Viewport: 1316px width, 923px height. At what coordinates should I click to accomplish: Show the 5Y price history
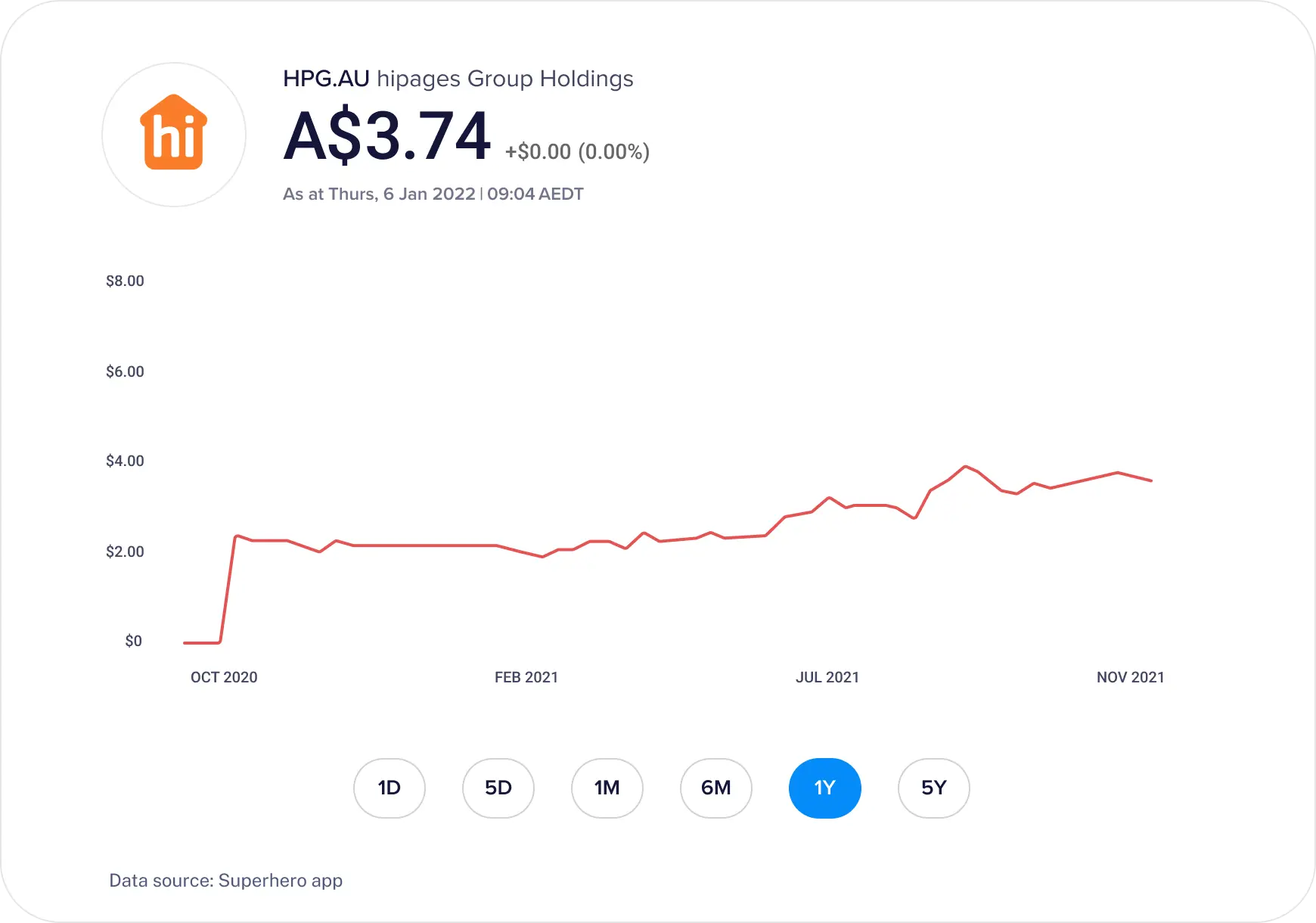click(x=934, y=788)
